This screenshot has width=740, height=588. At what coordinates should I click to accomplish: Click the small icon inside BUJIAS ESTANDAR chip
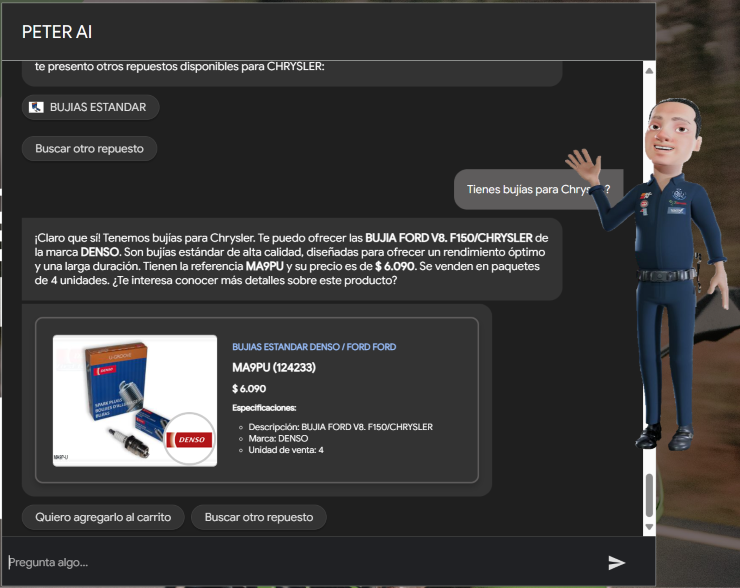pos(36,107)
